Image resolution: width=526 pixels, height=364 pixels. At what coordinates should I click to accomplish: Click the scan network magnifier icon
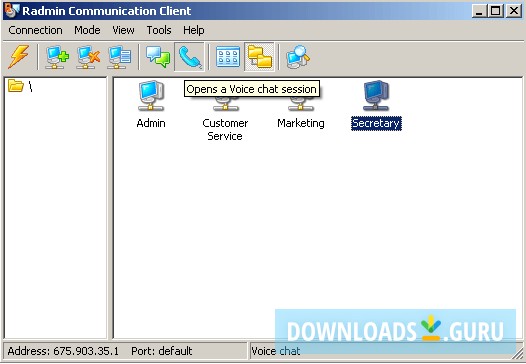pyautogui.click(x=298, y=57)
